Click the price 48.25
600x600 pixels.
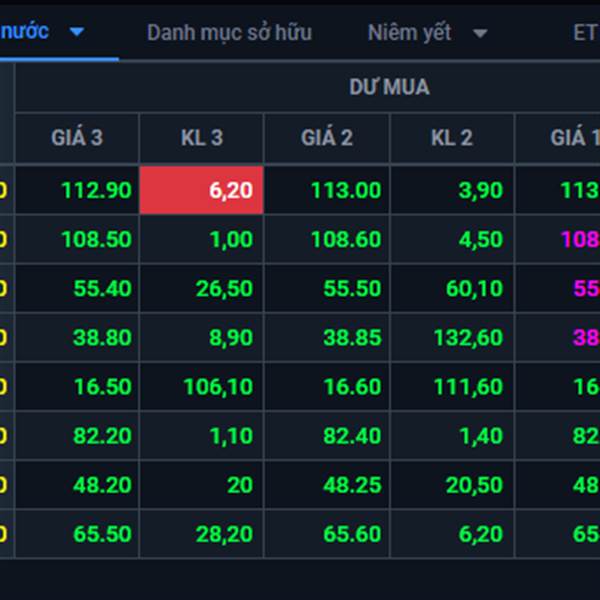point(352,484)
